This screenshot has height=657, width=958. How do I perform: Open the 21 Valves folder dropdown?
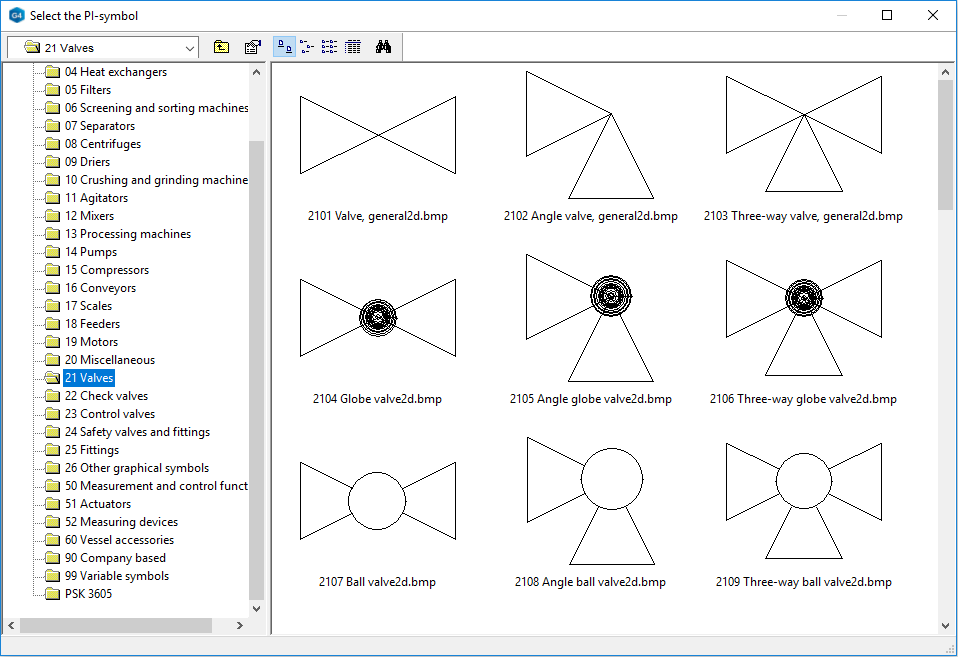coord(190,48)
